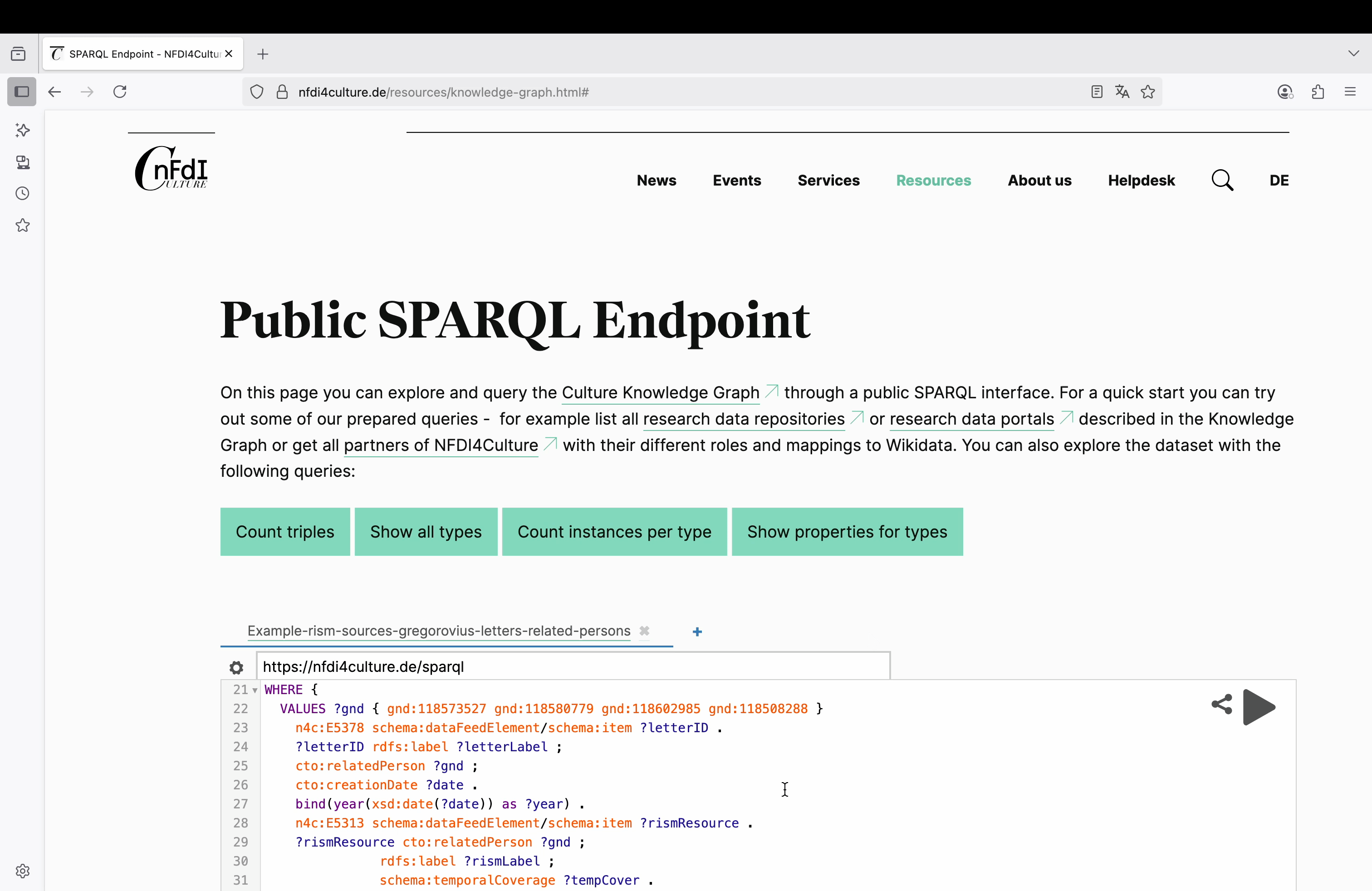Open the News menu
This screenshot has width=1372, height=891.
point(656,181)
